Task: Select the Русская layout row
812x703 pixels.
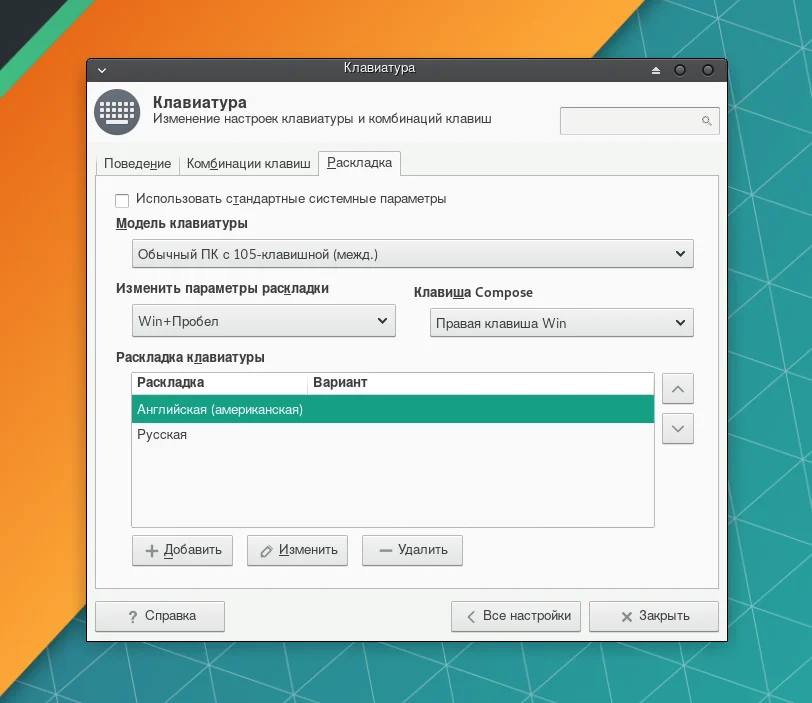Action: 393,435
